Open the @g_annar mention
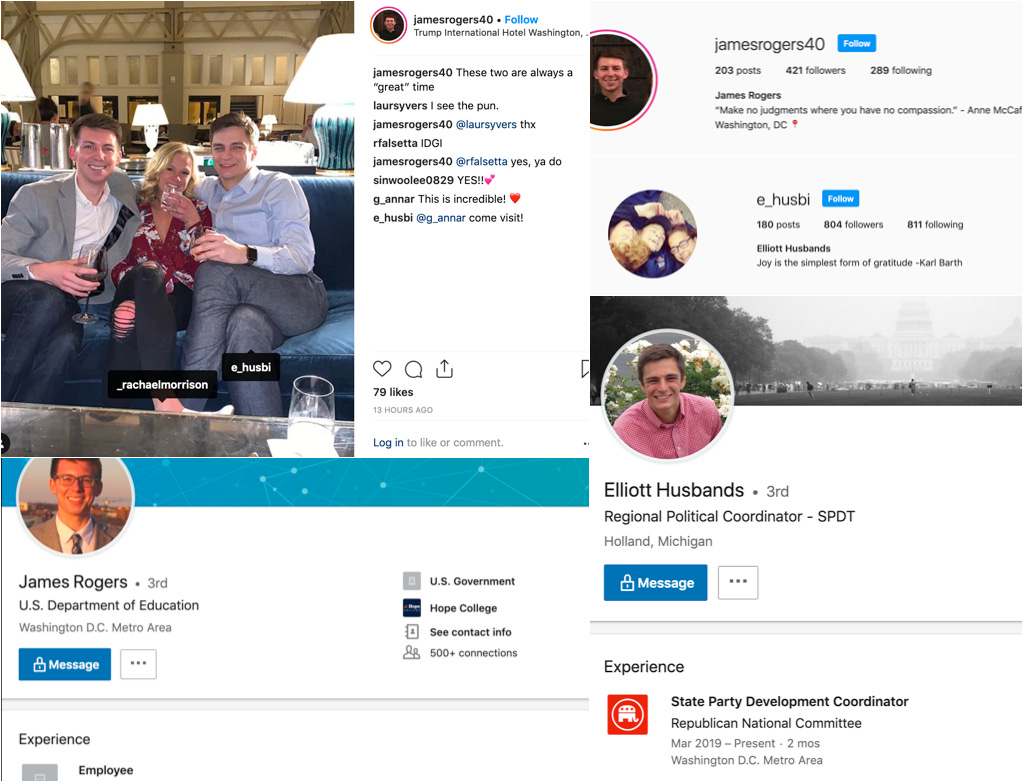 [441, 218]
